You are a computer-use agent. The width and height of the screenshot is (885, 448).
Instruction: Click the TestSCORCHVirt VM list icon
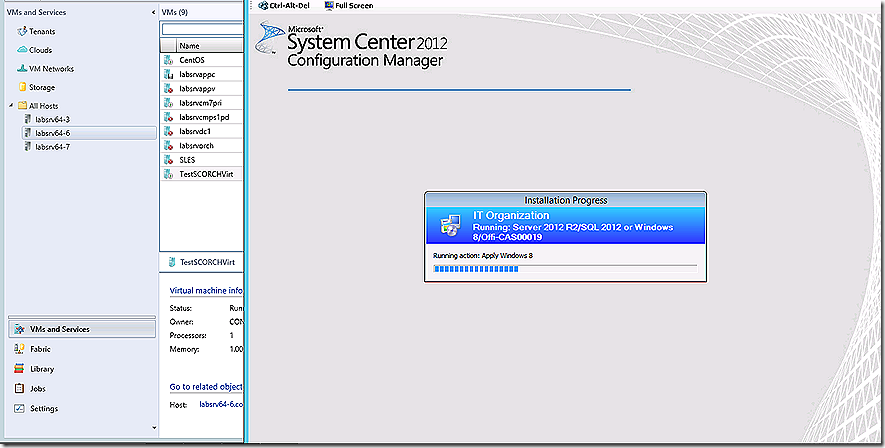click(168, 174)
